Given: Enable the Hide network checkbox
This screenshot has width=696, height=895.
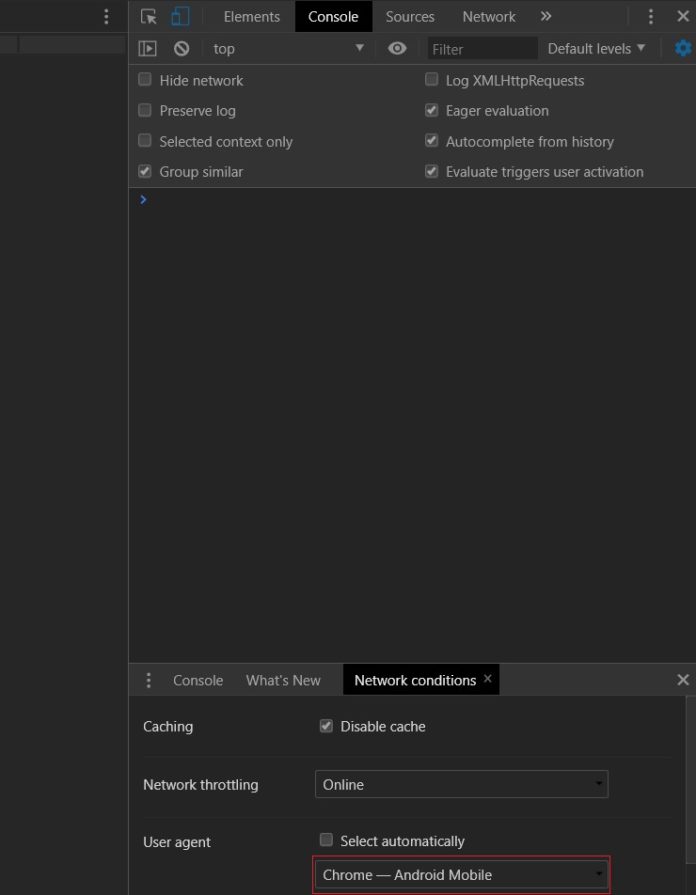Looking at the screenshot, I should pos(145,80).
